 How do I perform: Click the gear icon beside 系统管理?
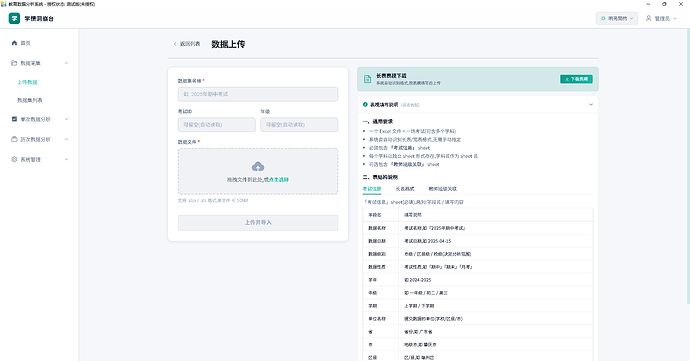click(14, 159)
